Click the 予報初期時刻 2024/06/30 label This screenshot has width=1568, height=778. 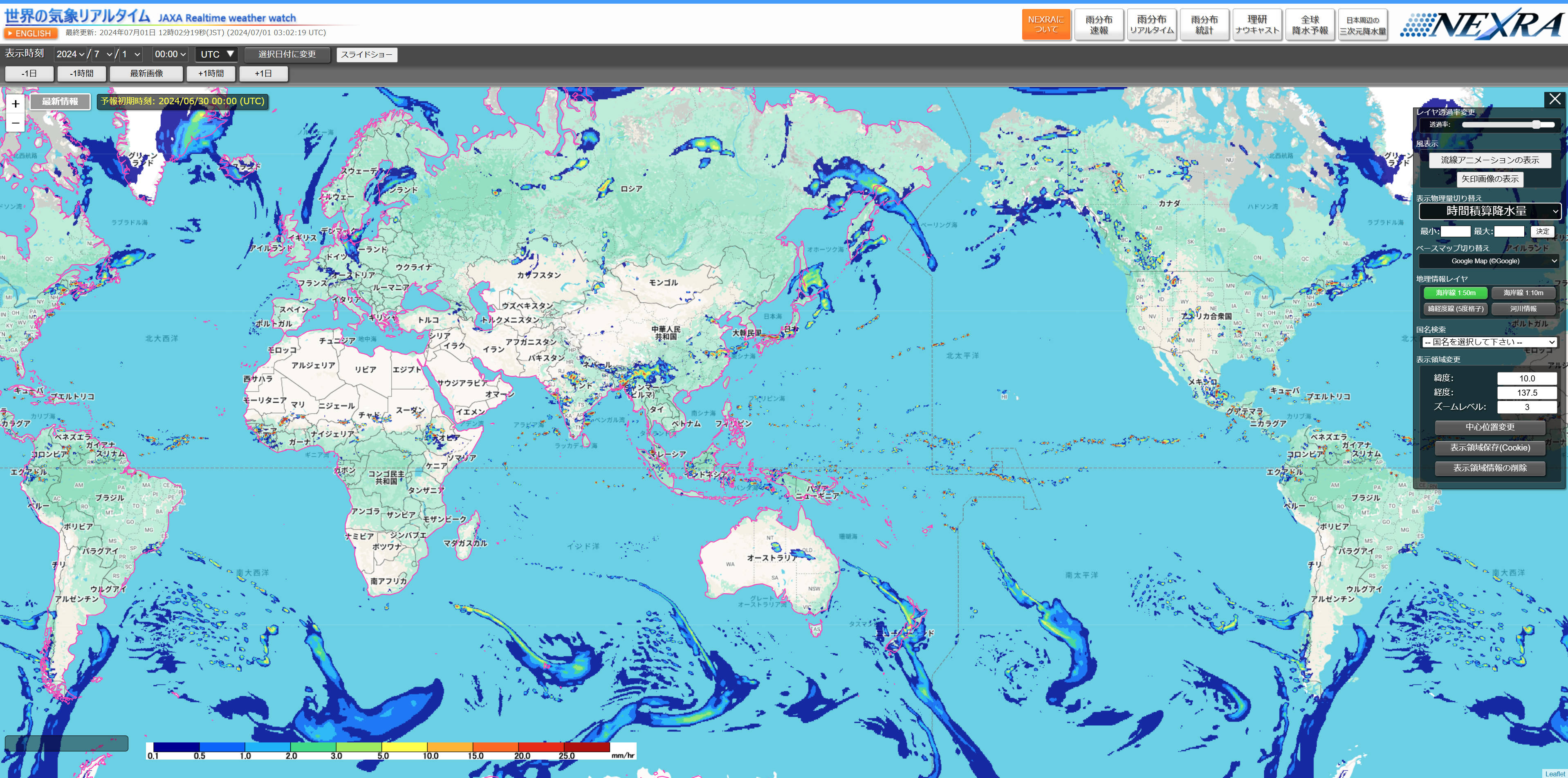tap(183, 102)
